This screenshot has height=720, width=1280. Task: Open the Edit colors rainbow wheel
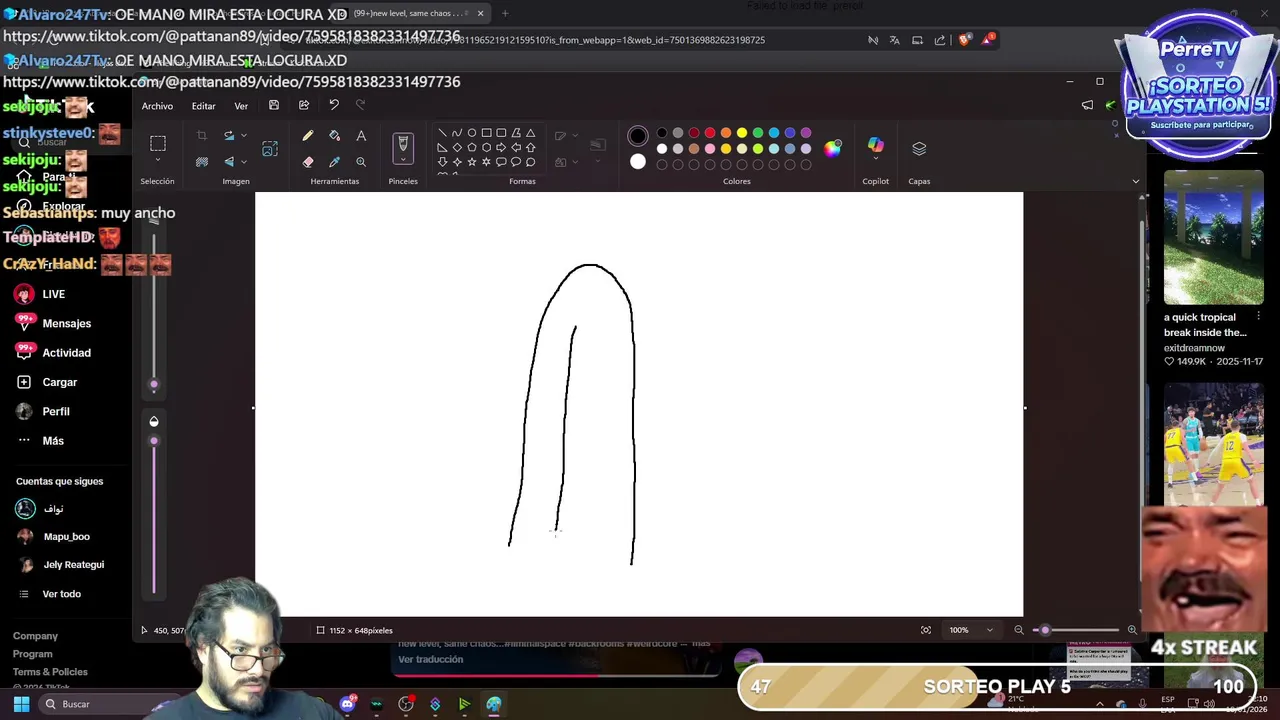pos(833,149)
